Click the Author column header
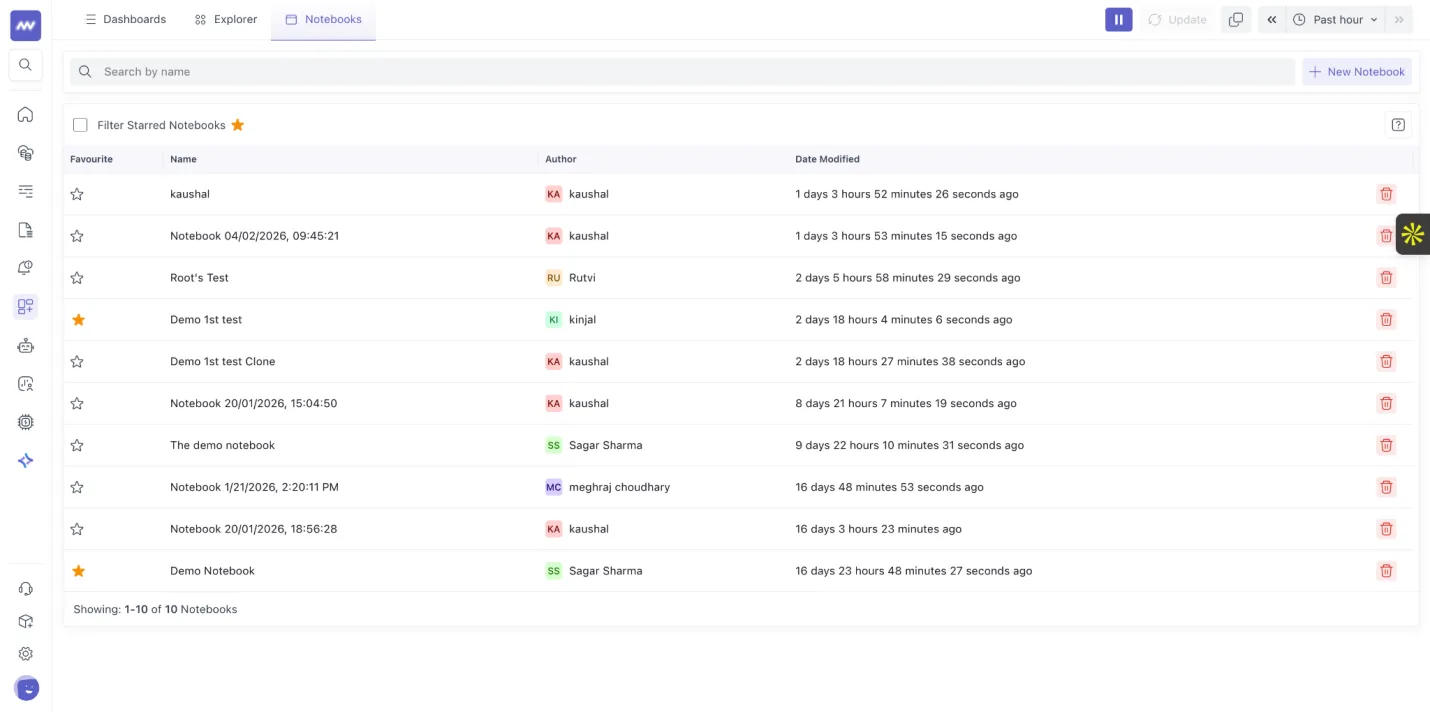1430x712 pixels. (x=561, y=159)
